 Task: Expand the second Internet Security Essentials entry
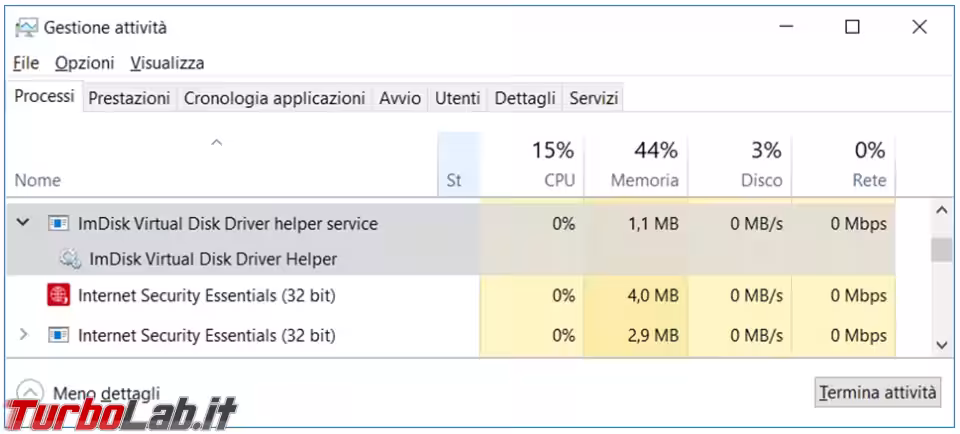[23, 335]
